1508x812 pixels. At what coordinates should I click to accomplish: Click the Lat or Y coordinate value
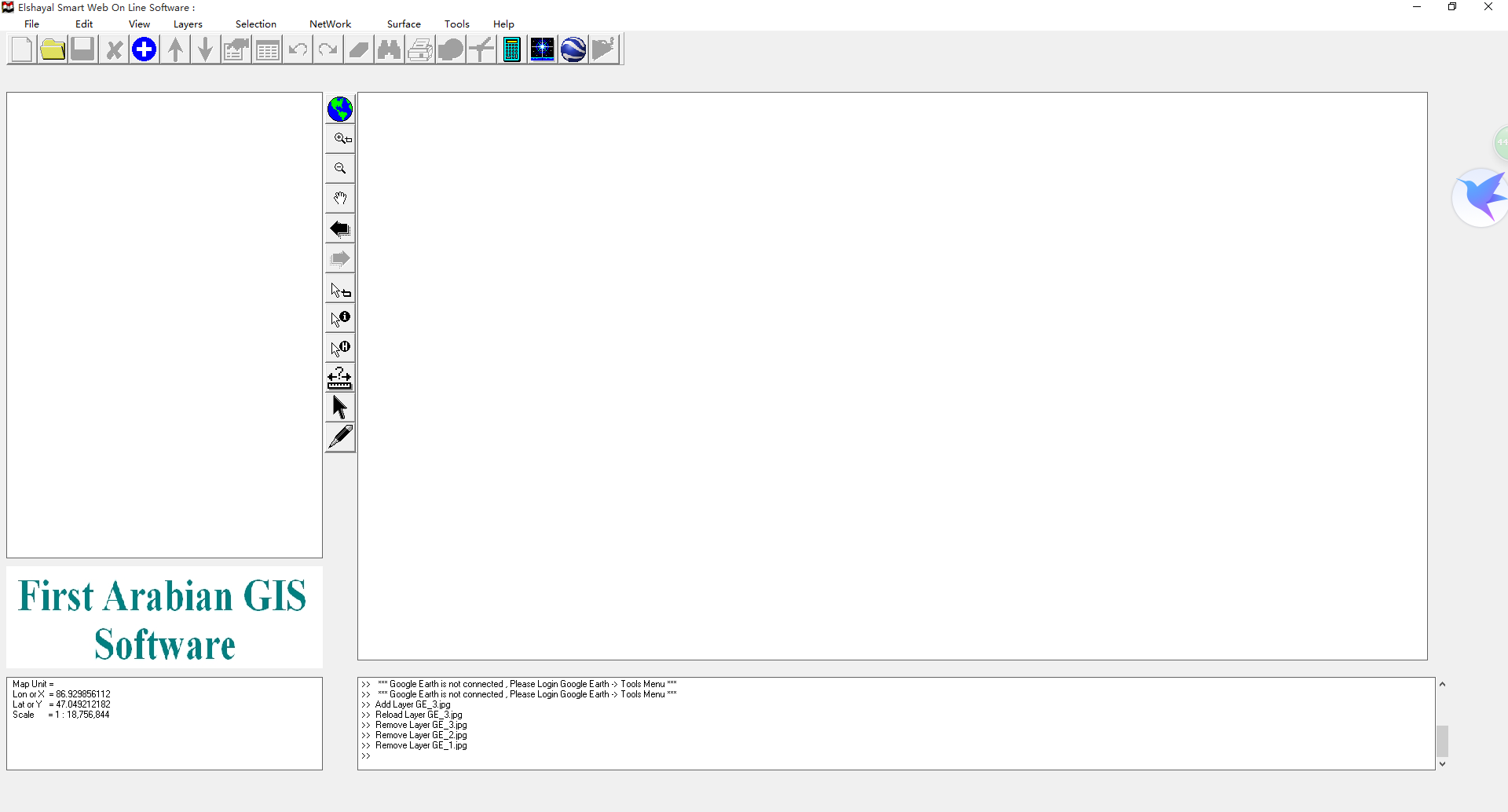[83, 704]
